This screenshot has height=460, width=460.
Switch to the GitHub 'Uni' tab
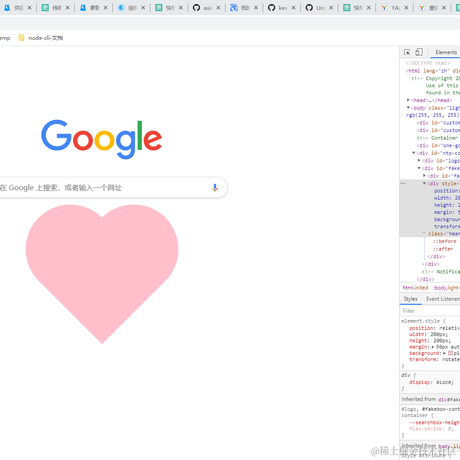pos(315,8)
